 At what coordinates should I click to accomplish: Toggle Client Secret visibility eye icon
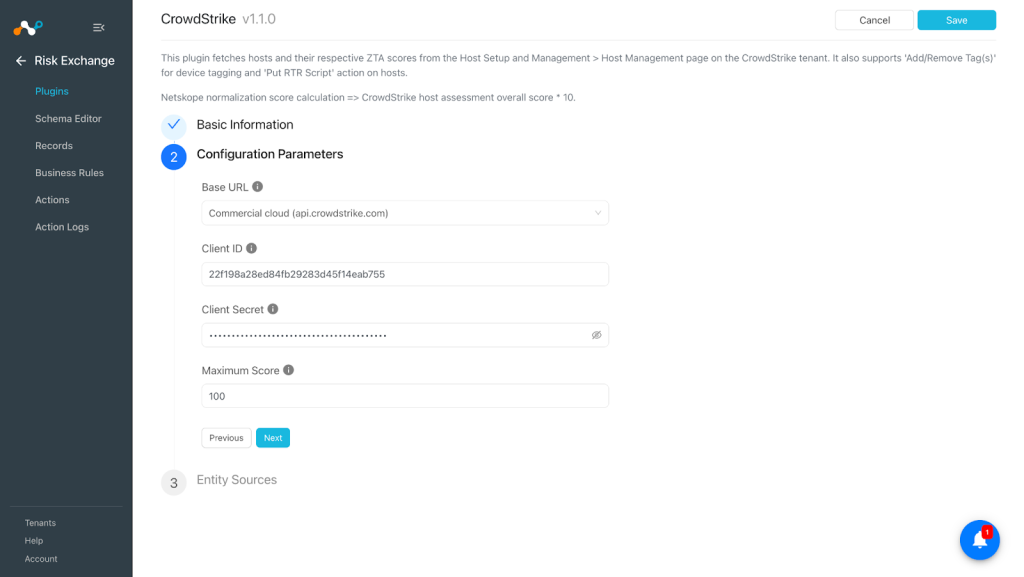pos(596,335)
